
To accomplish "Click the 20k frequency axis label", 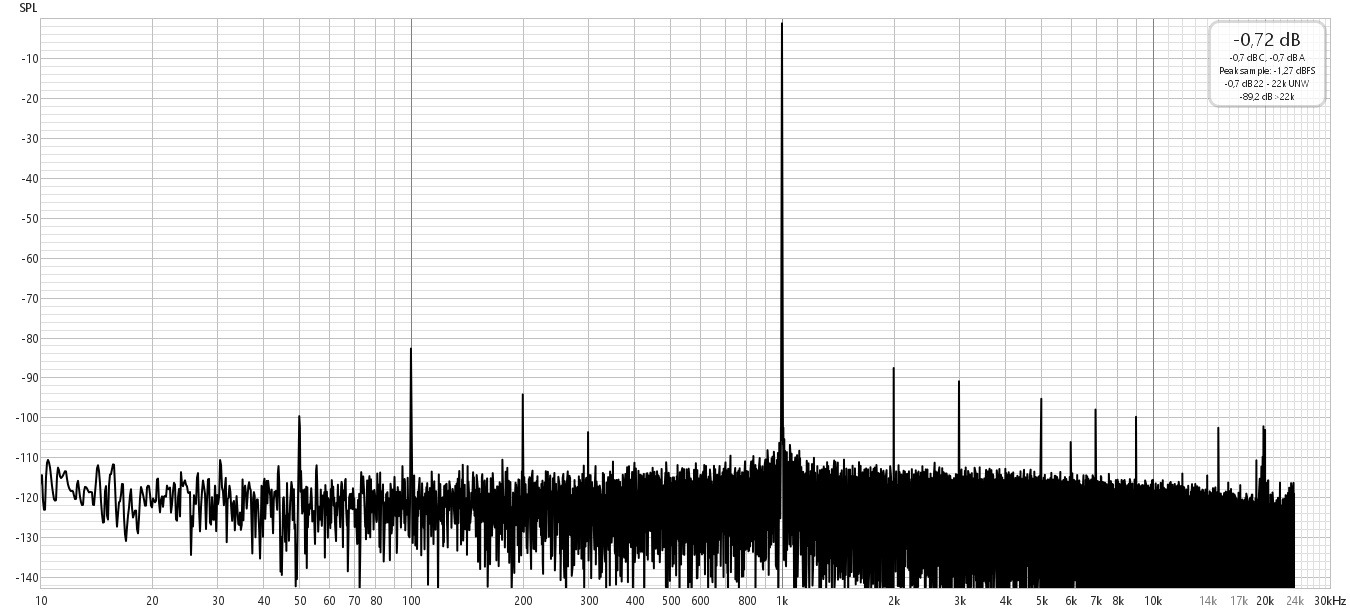I will pyautogui.click(x=1265, y=601).
